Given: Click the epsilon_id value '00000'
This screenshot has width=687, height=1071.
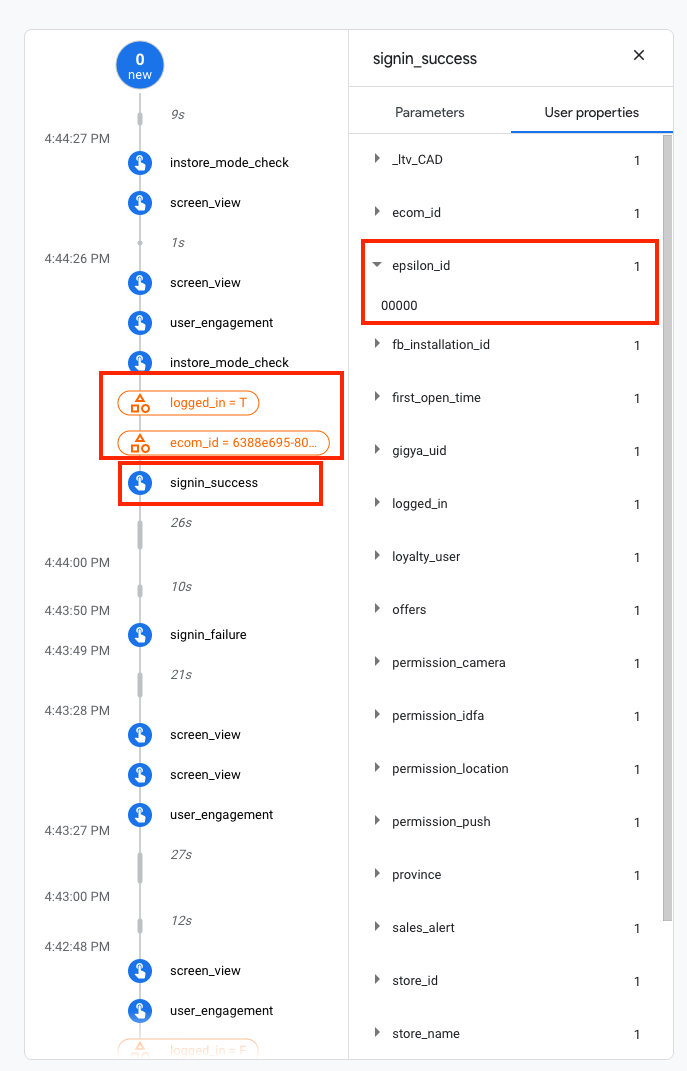Looking at the screenshot, I should (x=399, y=305).
